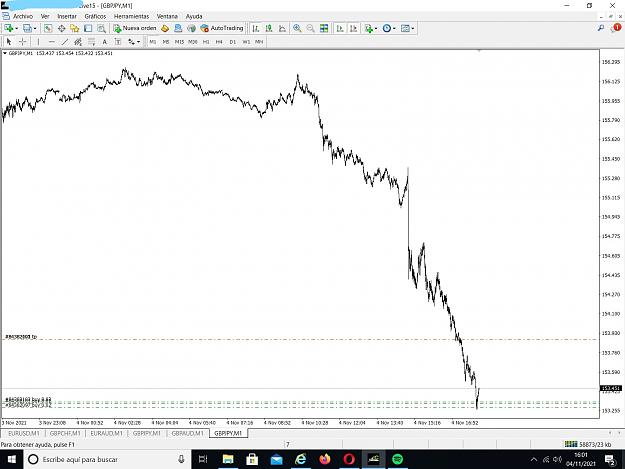
Task: Switch to the GBPAUD,M1 chart tab
Action: 187,433
